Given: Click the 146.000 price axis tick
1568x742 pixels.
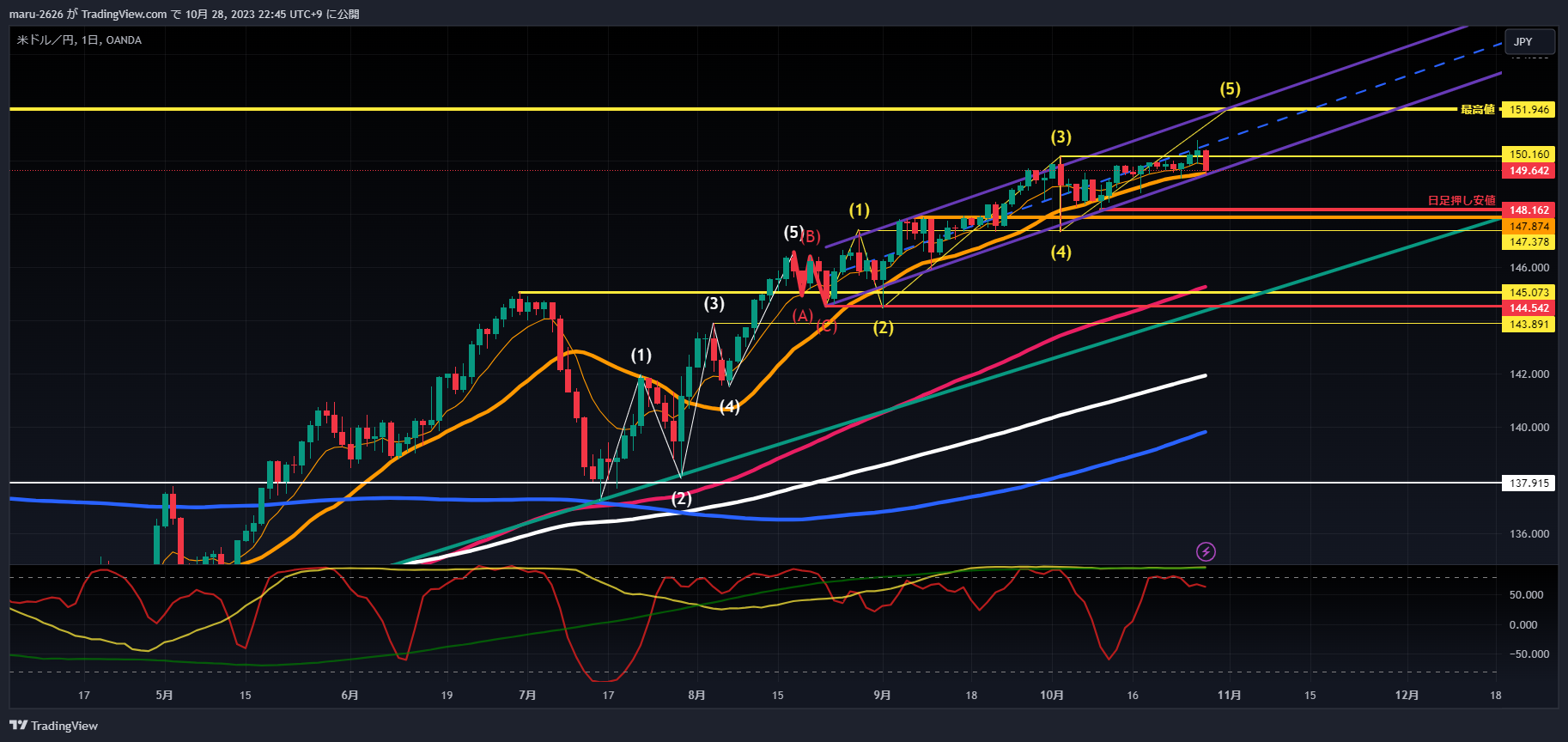Looking at the screenshot, I should coord(1529,268).
